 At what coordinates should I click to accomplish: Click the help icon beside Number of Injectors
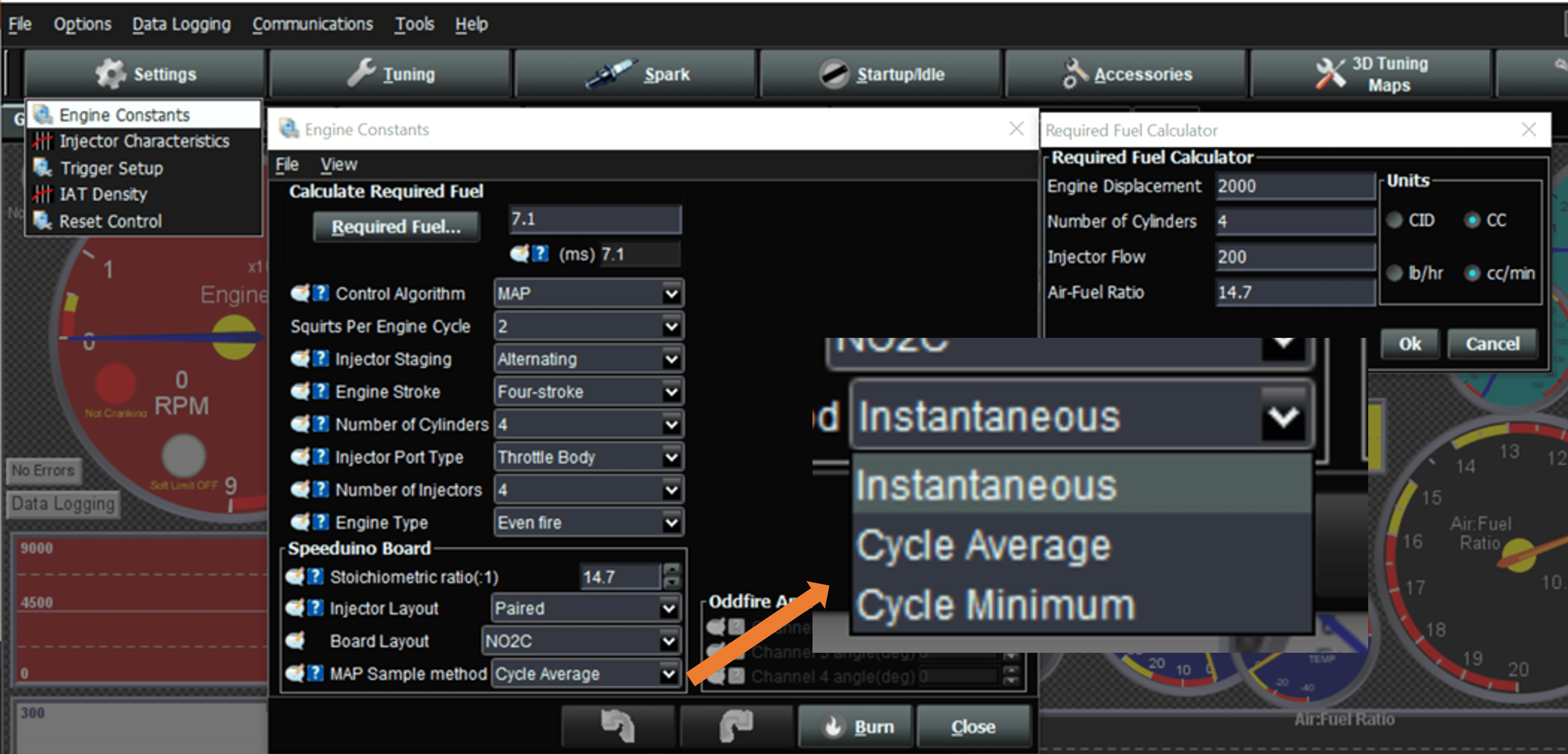(x=321, y=489)
